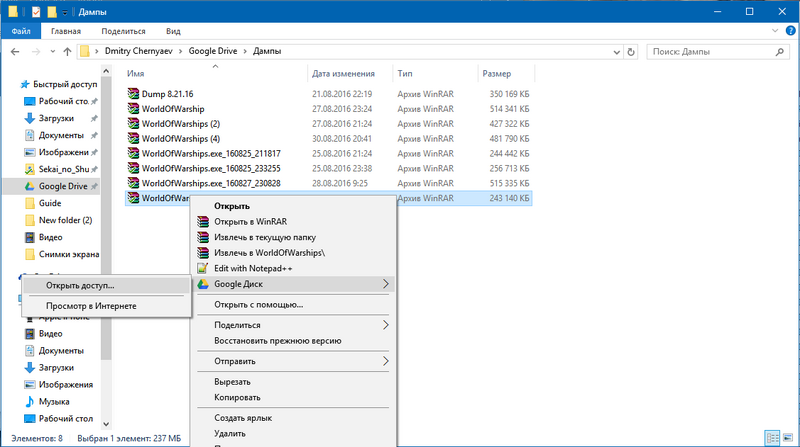
Task: Expand the Отправить submenu arrow
Action: point(386,361)
